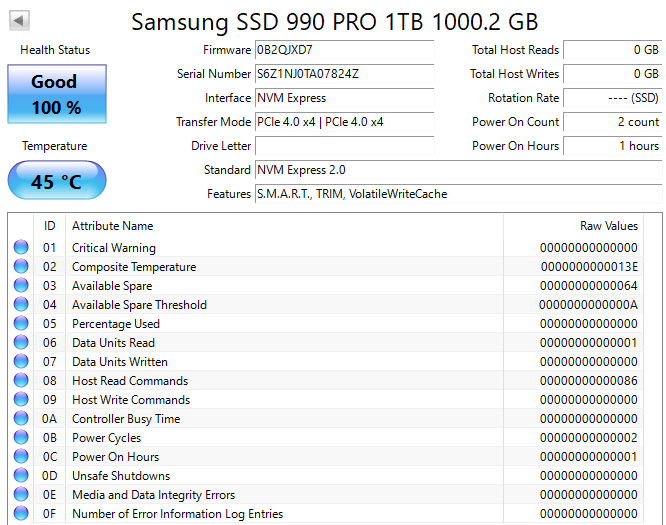Click the status orb for Power Cycles
Screen dimensions: 666x525
point(21,438)
